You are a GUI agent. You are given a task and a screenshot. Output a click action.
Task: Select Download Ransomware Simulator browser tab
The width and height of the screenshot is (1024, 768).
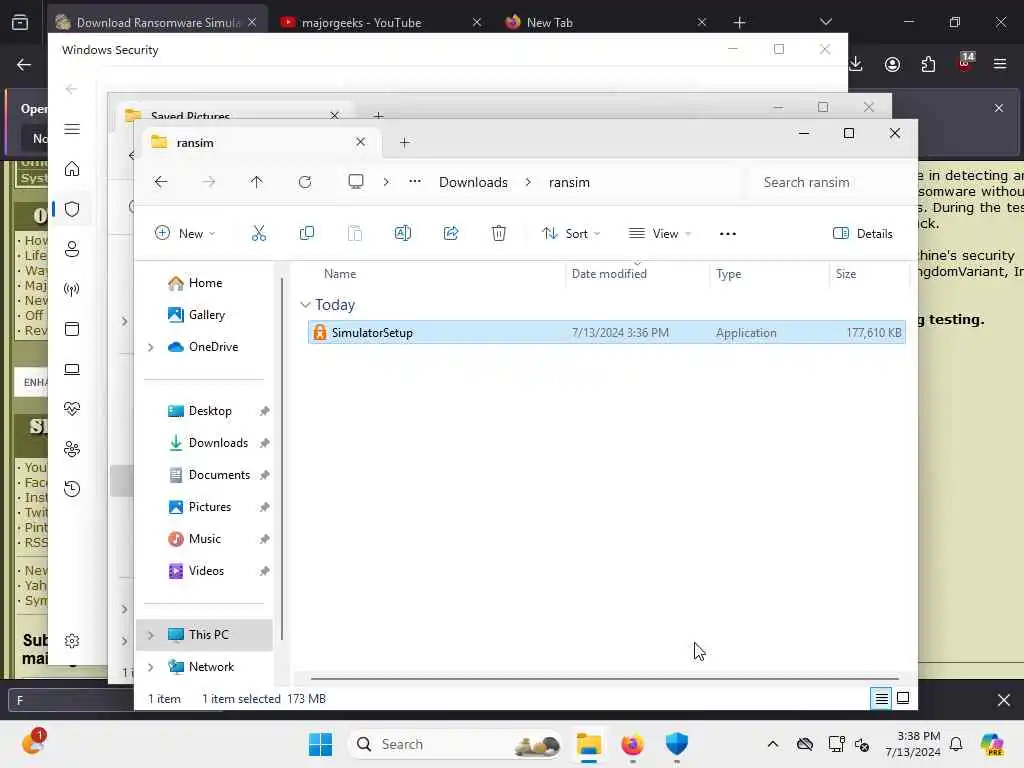[157, 22]
